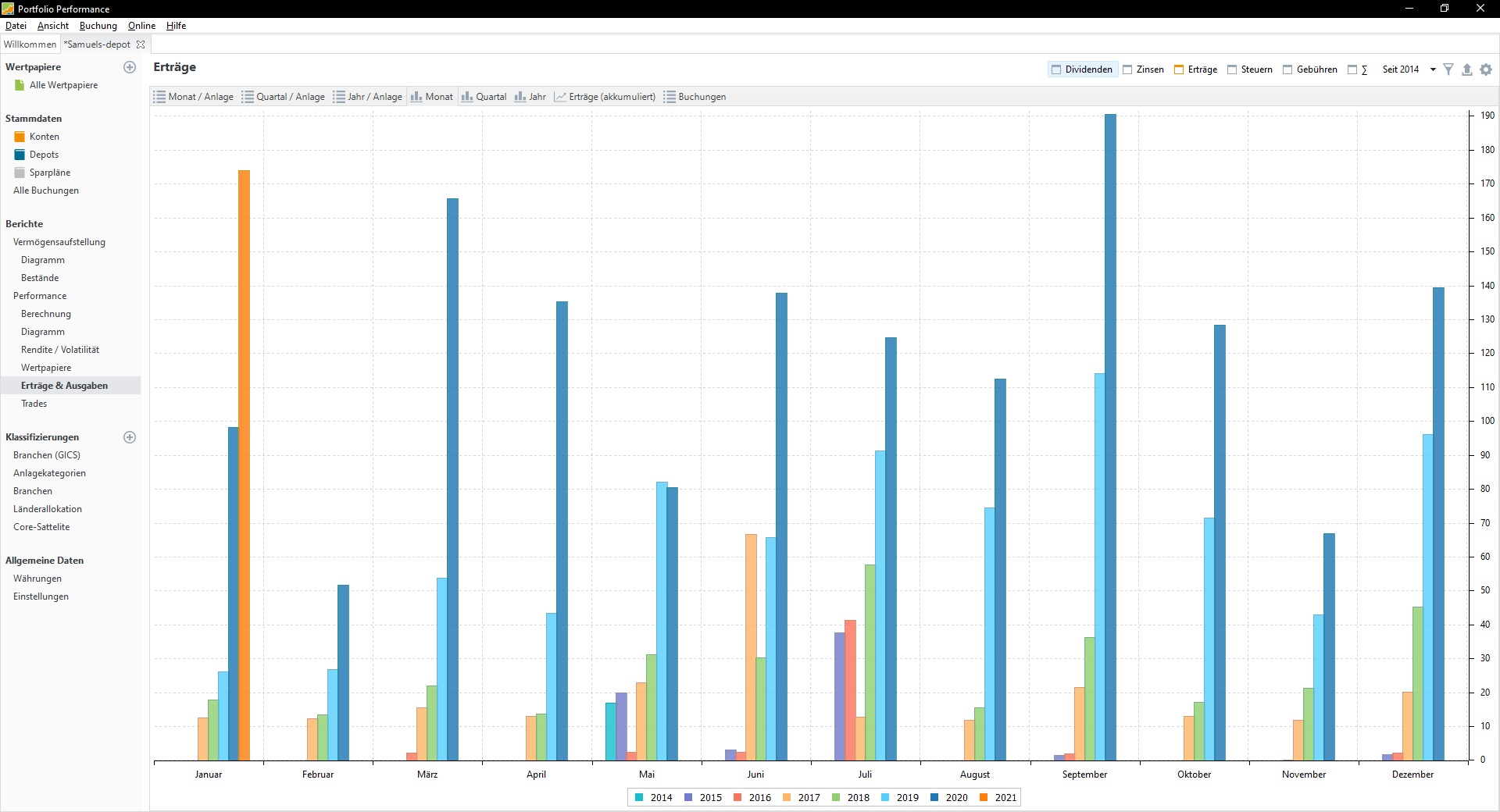Open Einstellungen in sidebar

point(41,597)
